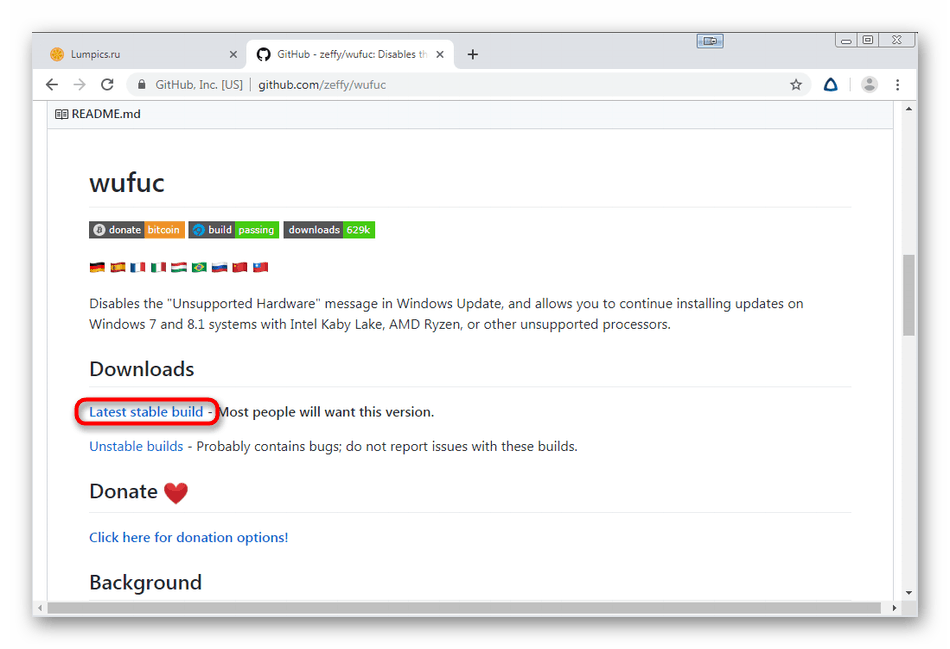Switch to the Lumpics.ru tab

tap(142, 55)
